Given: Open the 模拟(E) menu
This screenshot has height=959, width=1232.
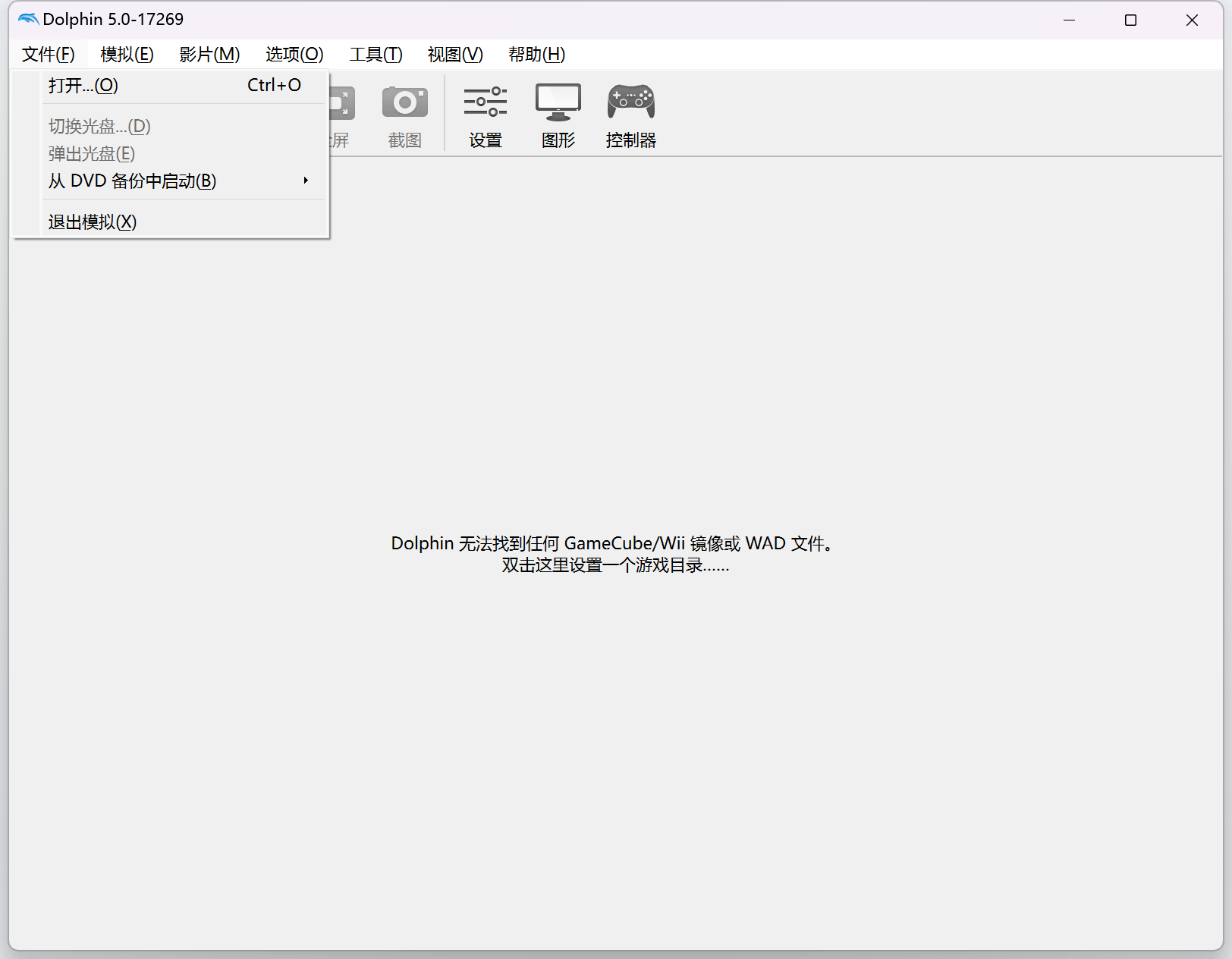Looking at the screenshot, I should point(127,55).
